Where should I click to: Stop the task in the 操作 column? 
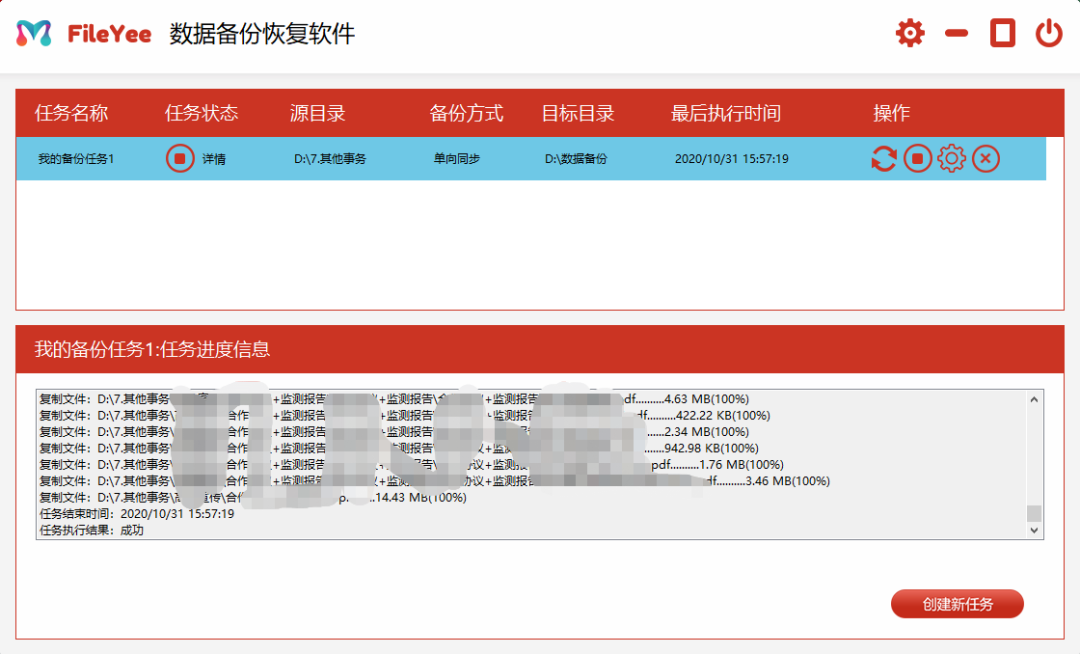point(918,159)
